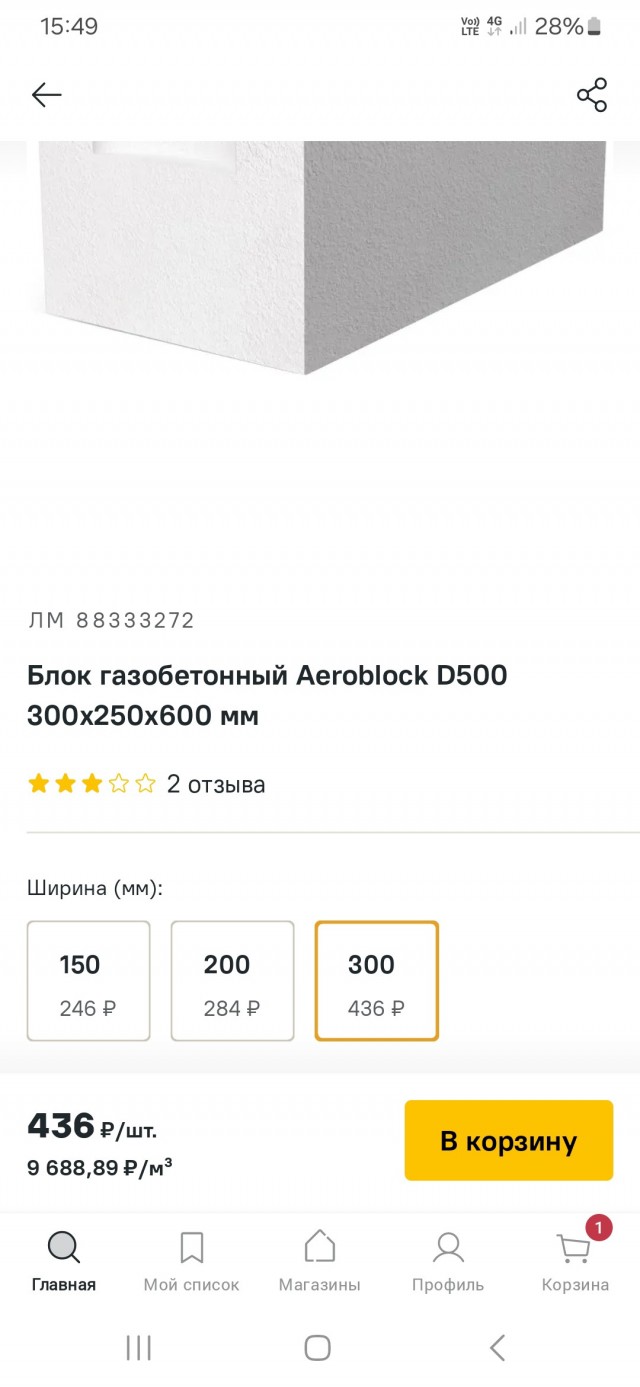Tap the Android back navigation button
640x1387 pixels.
498,1347
